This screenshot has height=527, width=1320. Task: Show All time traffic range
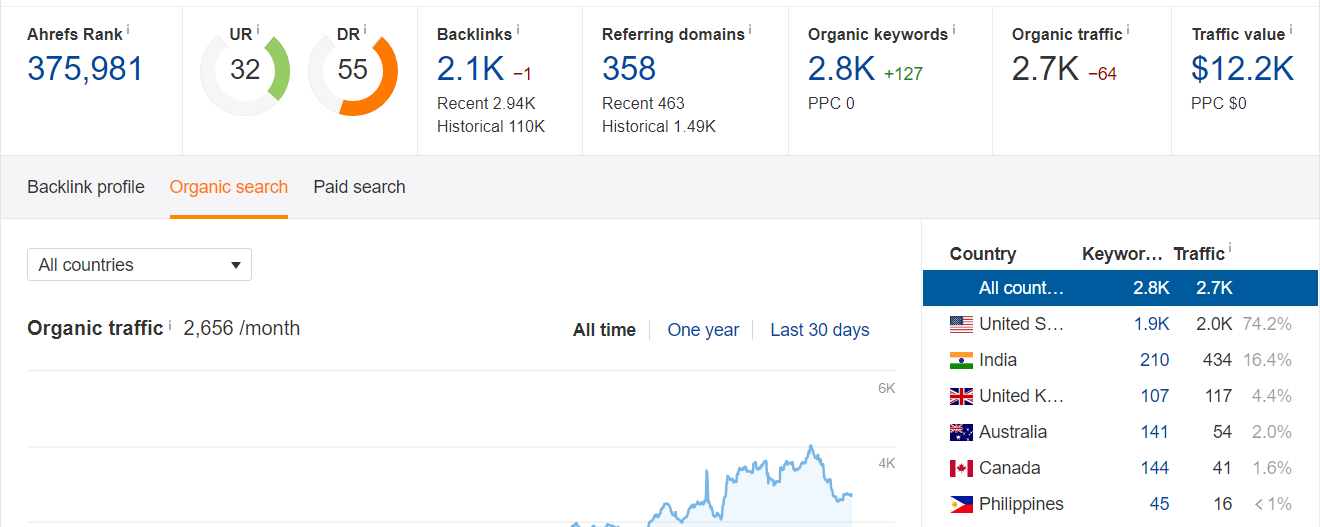pyautogui.click(x=604, y=330)
